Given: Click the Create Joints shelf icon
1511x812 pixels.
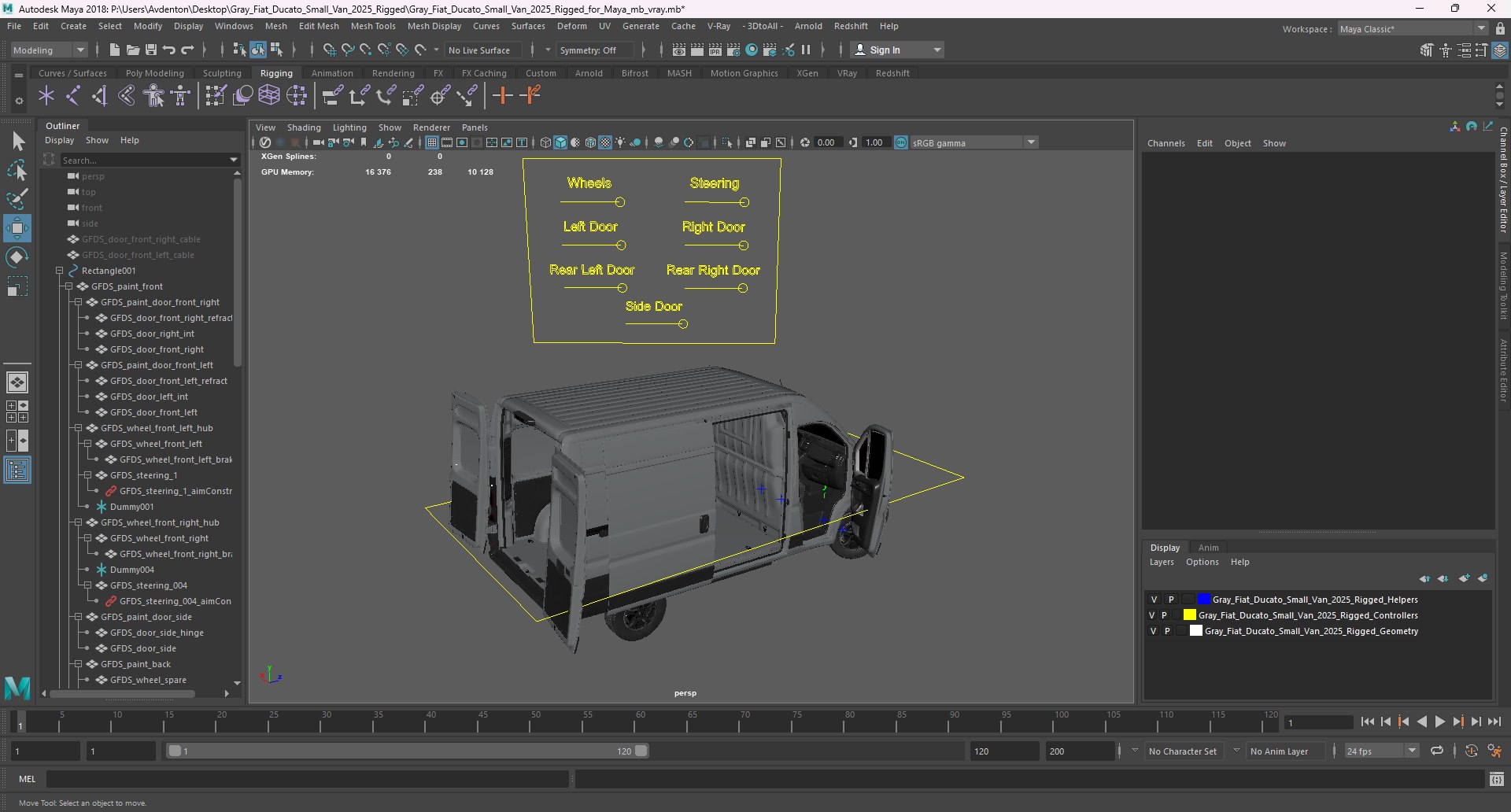Looking at the screenshot, I should pos(73,96).
